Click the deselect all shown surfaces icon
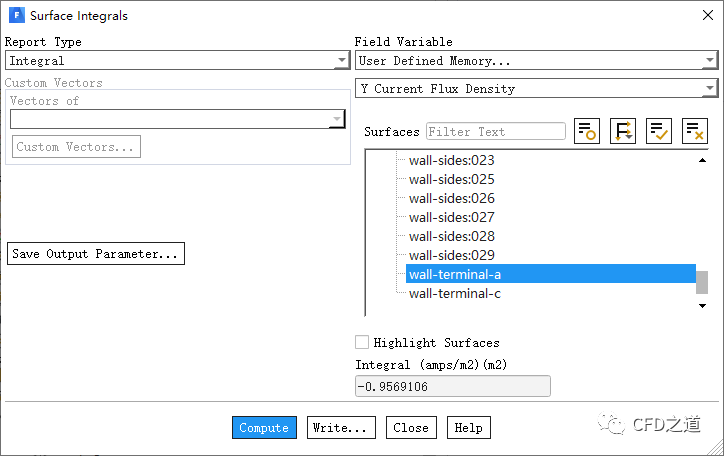724x456 pixels. pos(695,131)
